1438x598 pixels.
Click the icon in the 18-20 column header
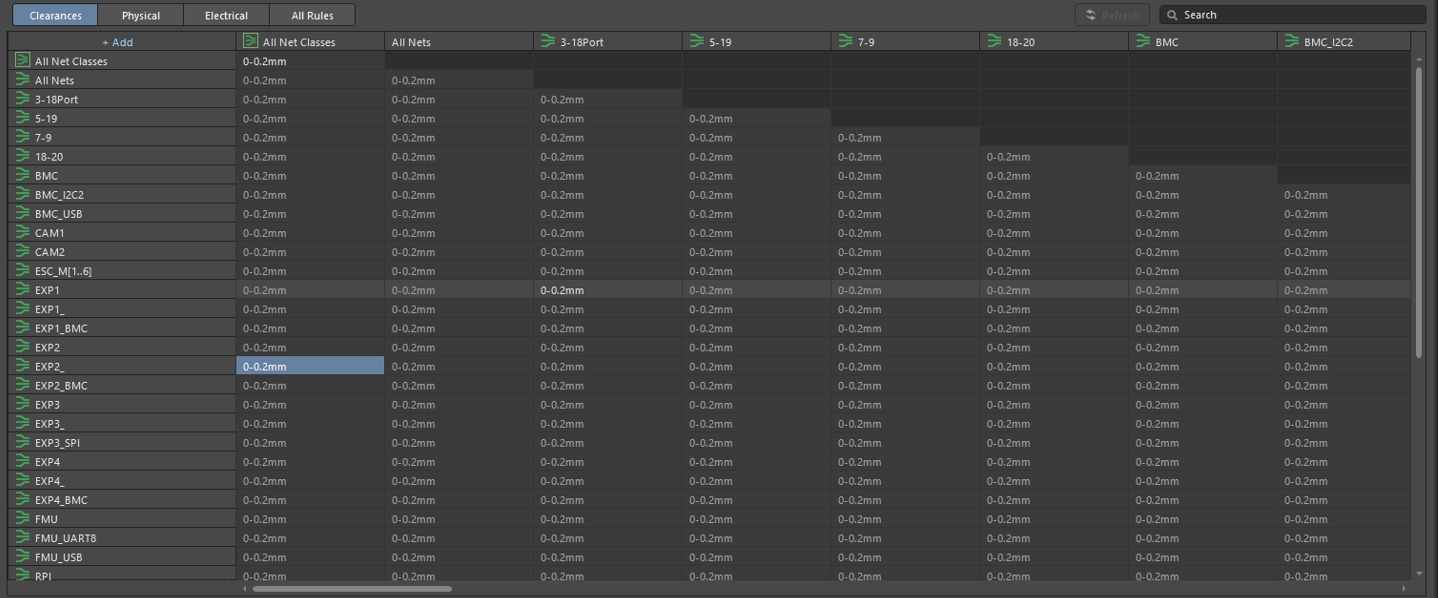point(994,42)
